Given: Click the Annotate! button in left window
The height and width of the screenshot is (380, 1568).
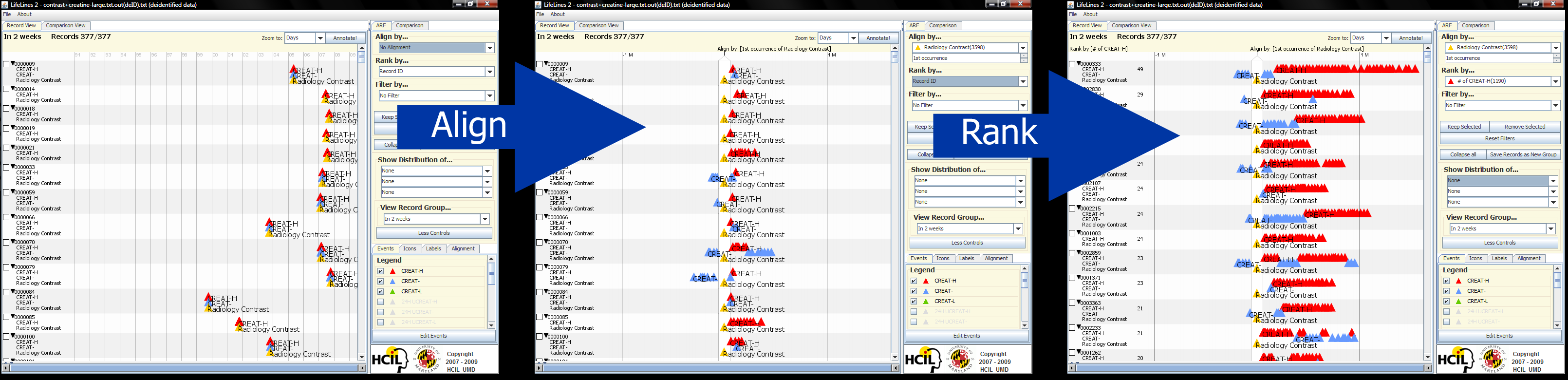Looking at the screenshot, I should point(345,38).
